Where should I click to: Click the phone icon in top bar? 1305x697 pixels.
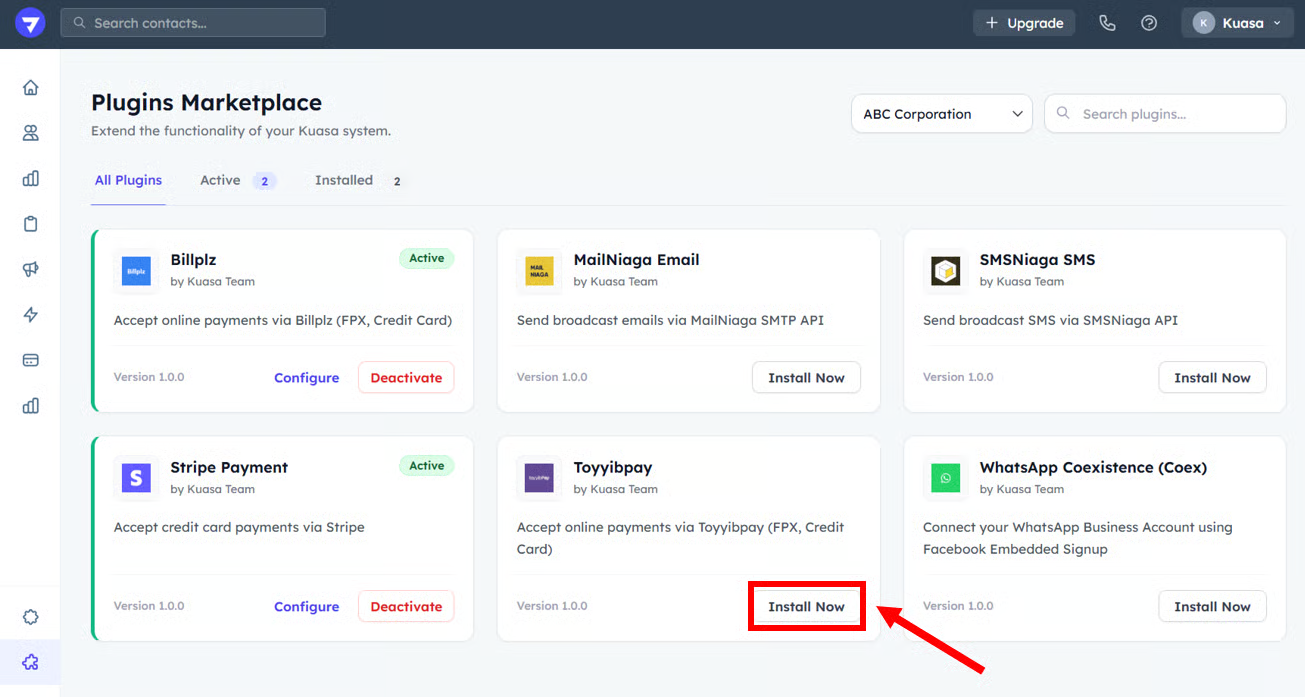click(x=1107, y=23)
